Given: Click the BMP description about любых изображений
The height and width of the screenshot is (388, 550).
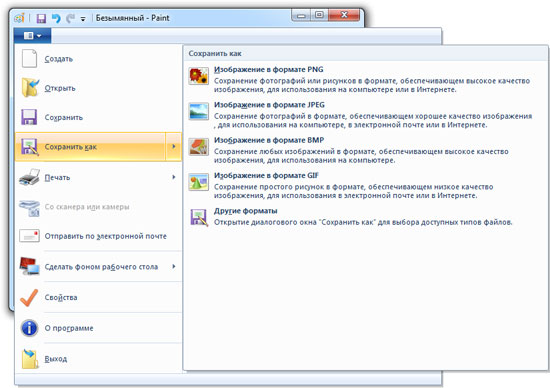Looking at the screenshot, I should coord(361,156).
